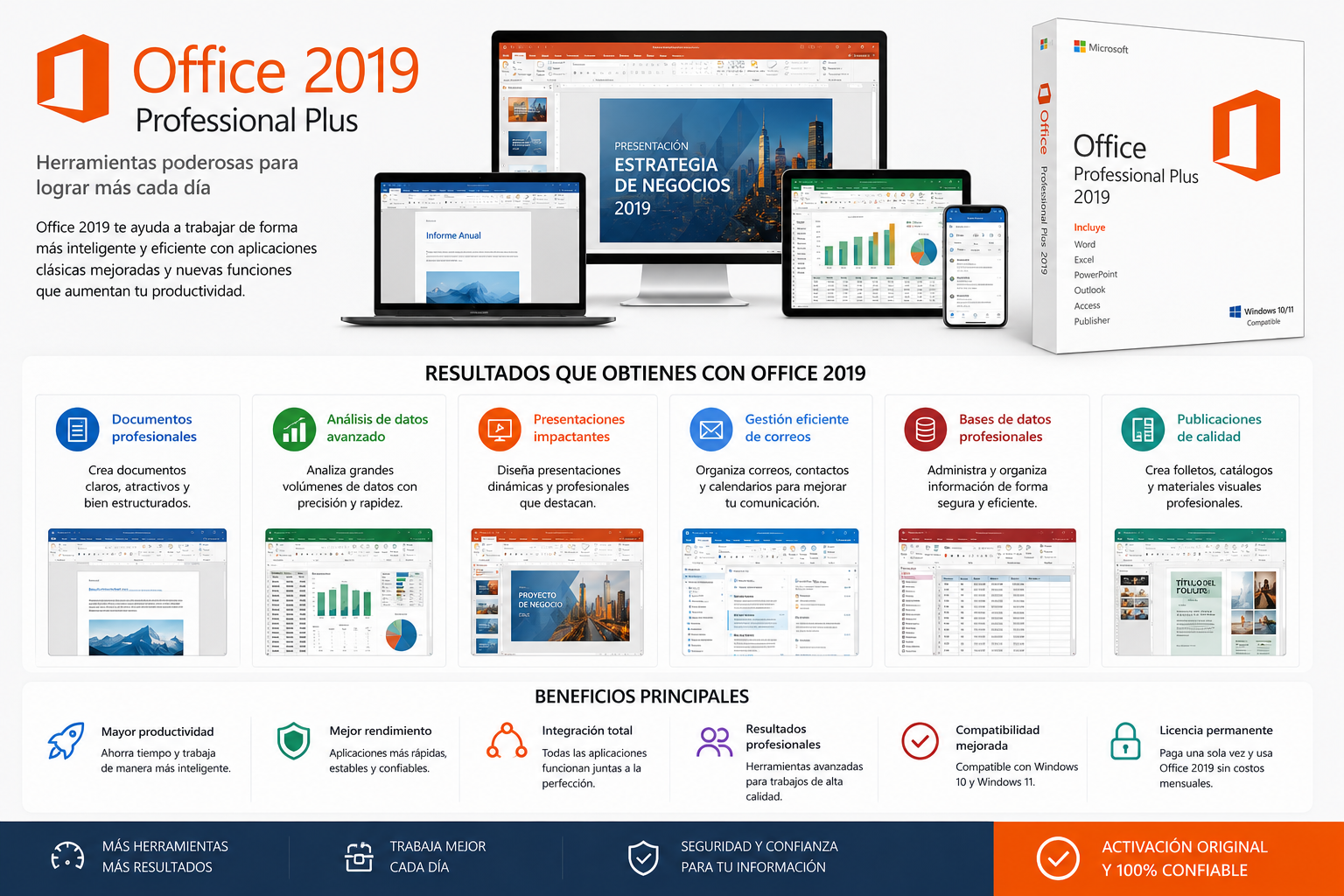Click the smartphone screen showing Outlook mail
Viewport: 1344px width, 896px height.
[x=976, y=266]
